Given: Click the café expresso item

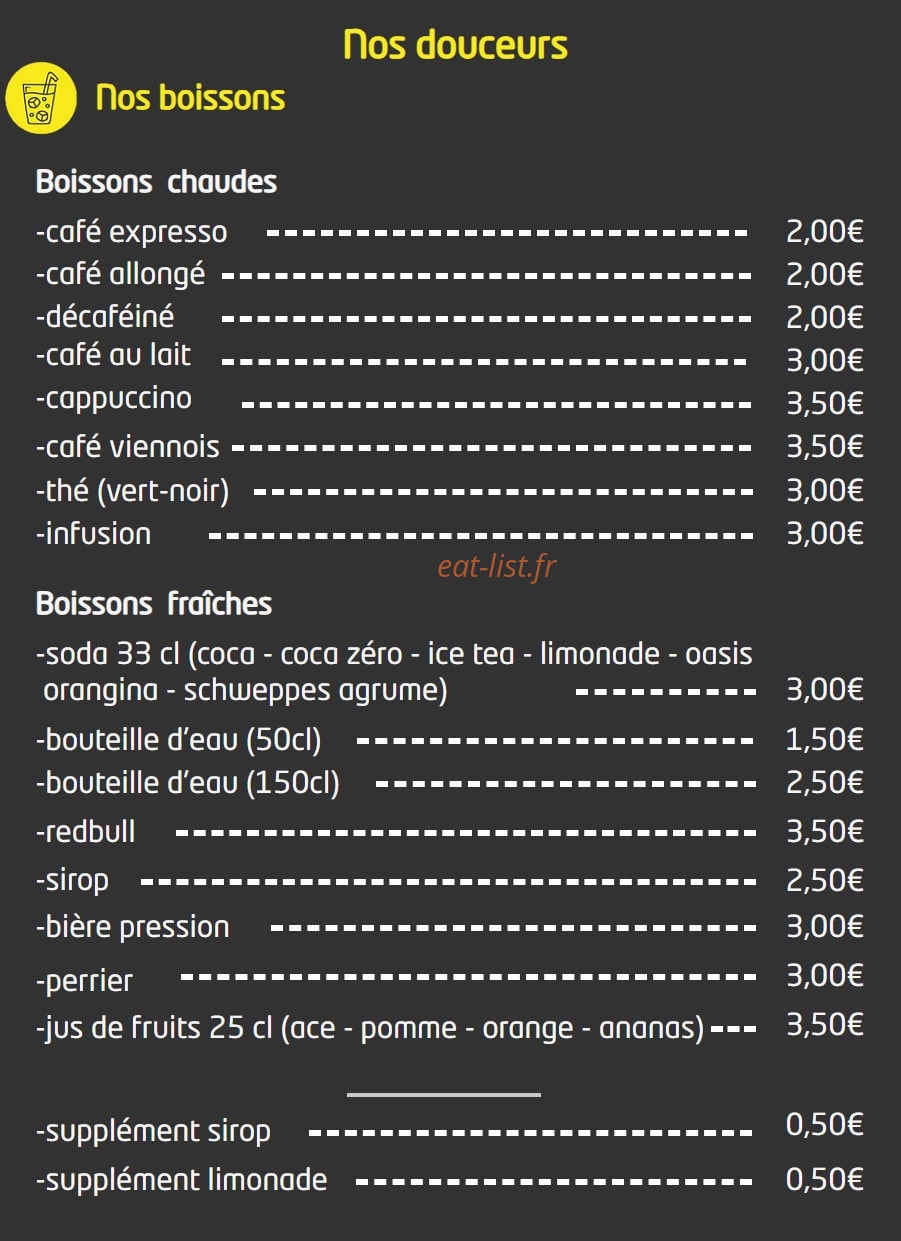Looking at the screenshot, I should pyautogui.click(x=450, y=232).
